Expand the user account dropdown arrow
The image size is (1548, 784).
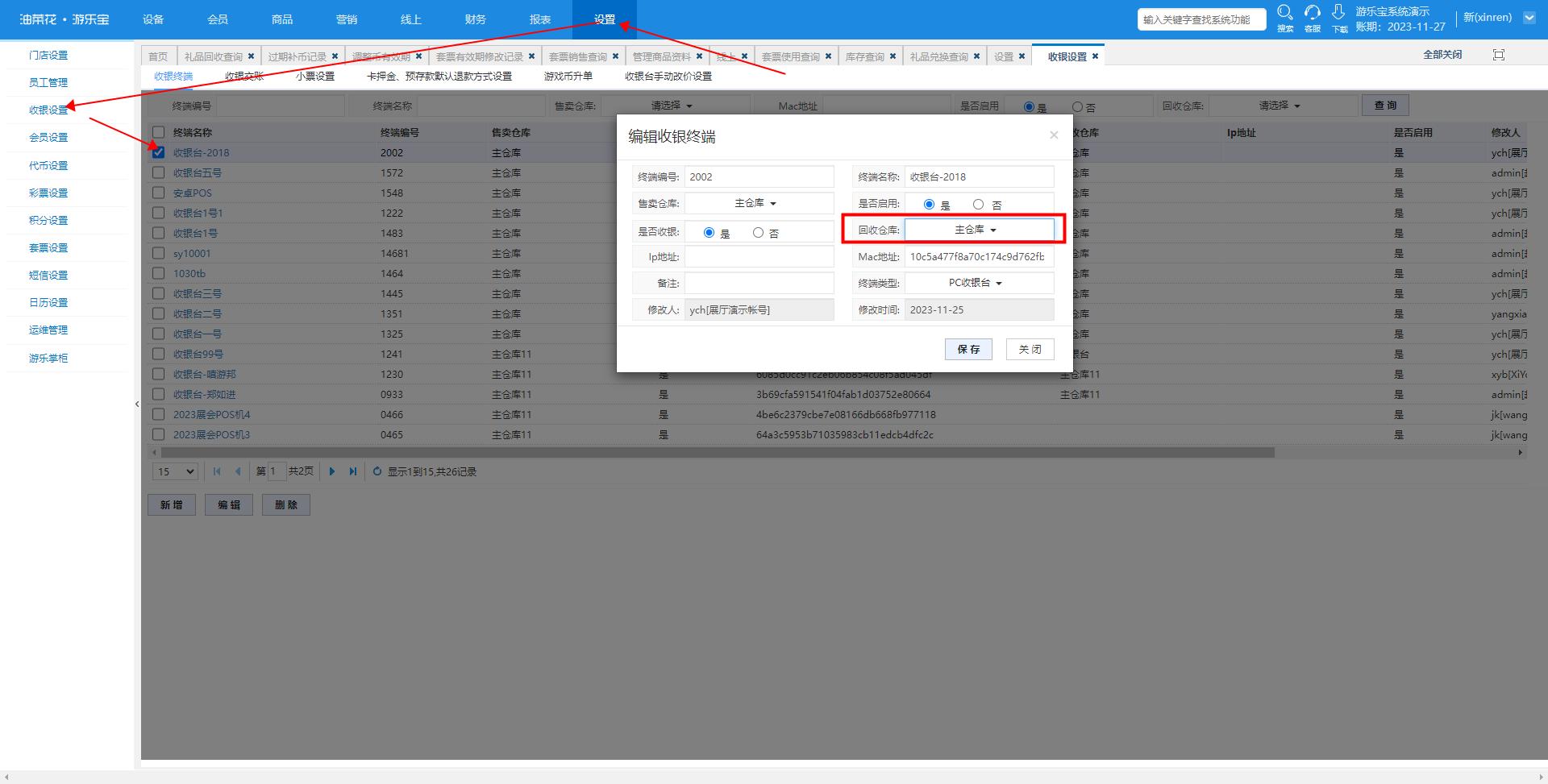(1529, 18)
